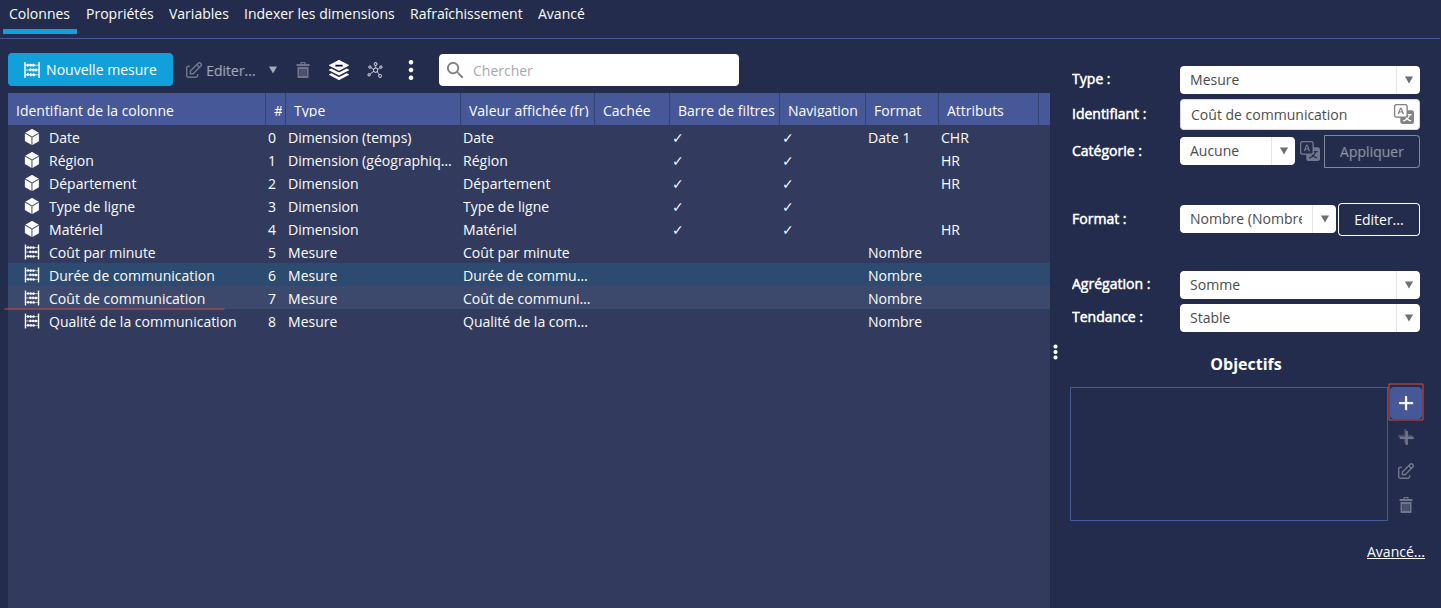This screenshot has height=608, width=1441.
Task: Open the Rafraîchissement tab
Action: 466,14
